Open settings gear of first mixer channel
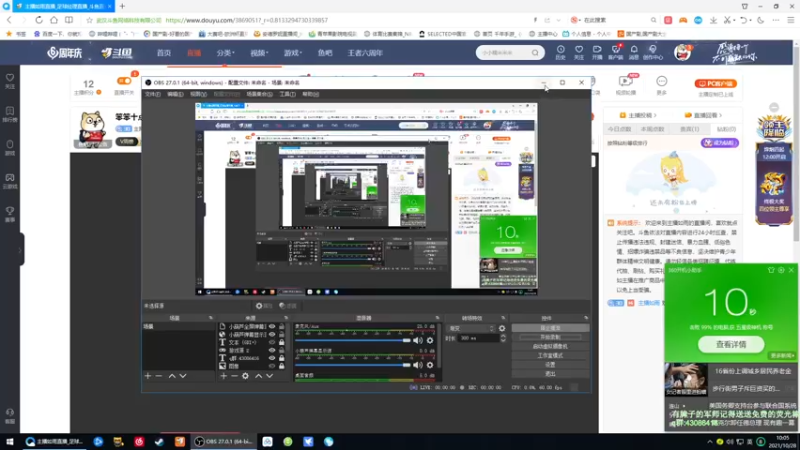This screenshot has height=450, width=800. 430,340
